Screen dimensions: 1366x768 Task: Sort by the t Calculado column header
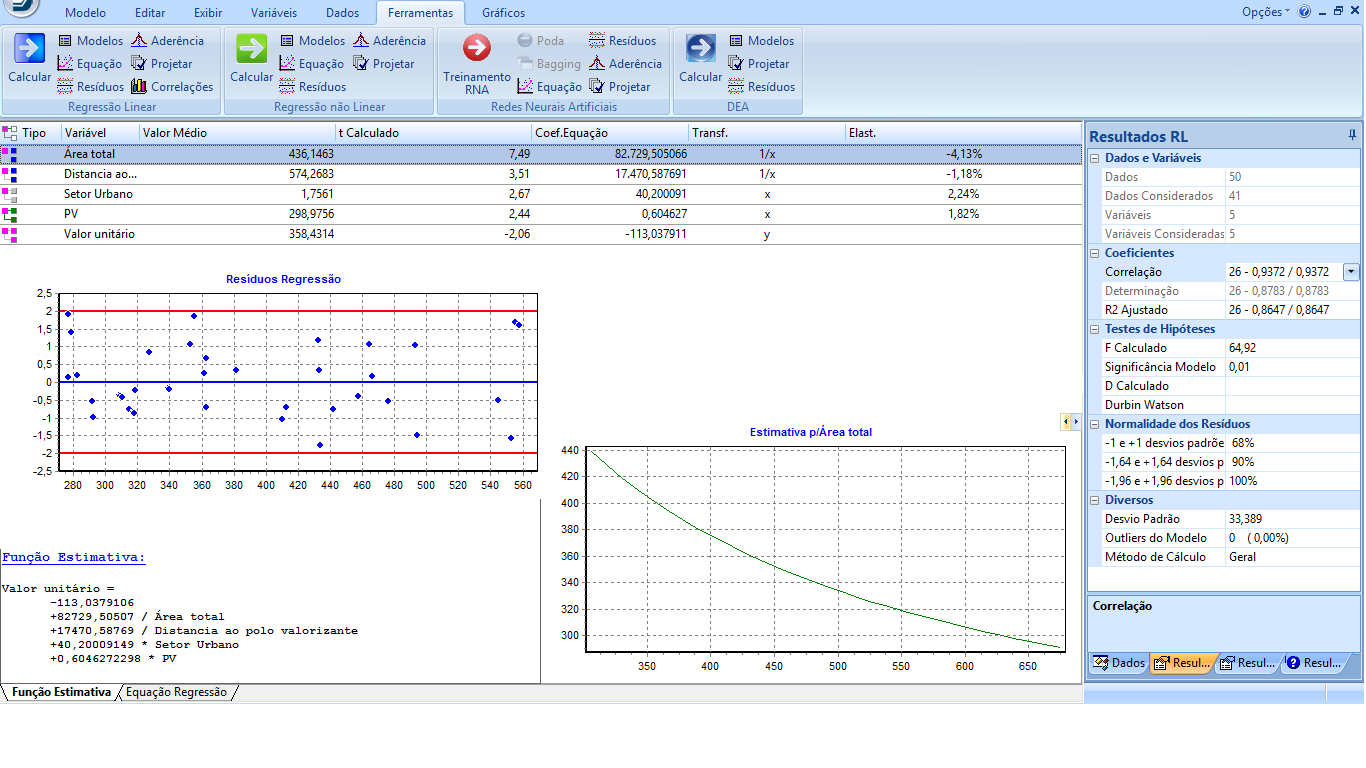point(434,133)
